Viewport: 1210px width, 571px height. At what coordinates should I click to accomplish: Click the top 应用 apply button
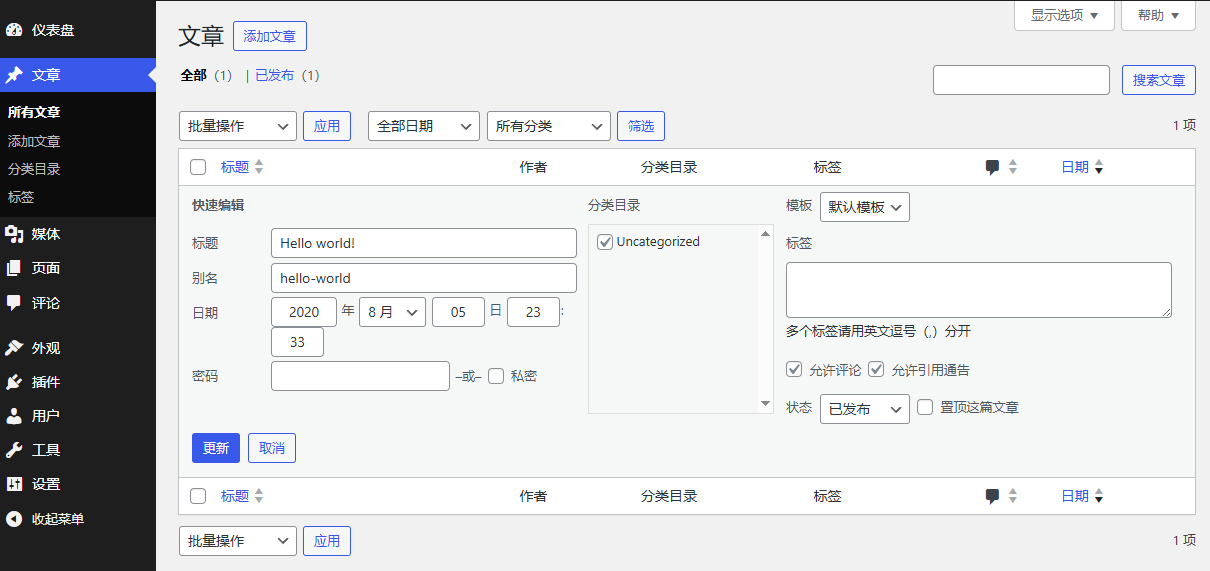coord(327,126)
